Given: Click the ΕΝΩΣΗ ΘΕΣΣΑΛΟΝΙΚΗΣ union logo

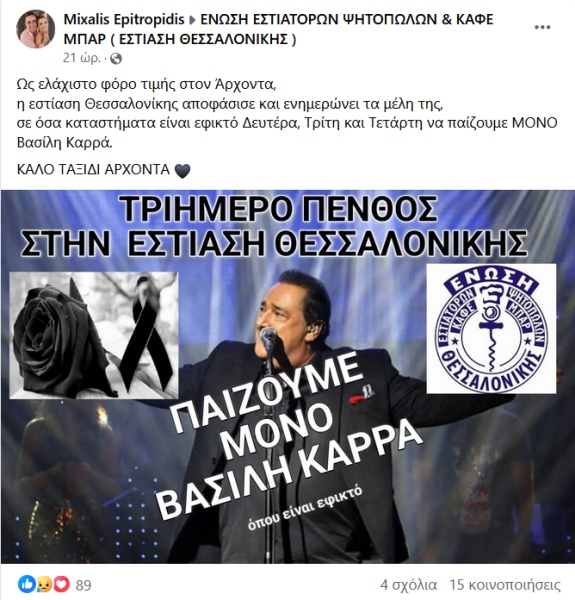Looking at the screenshot, I should click(x=491, y=328).
